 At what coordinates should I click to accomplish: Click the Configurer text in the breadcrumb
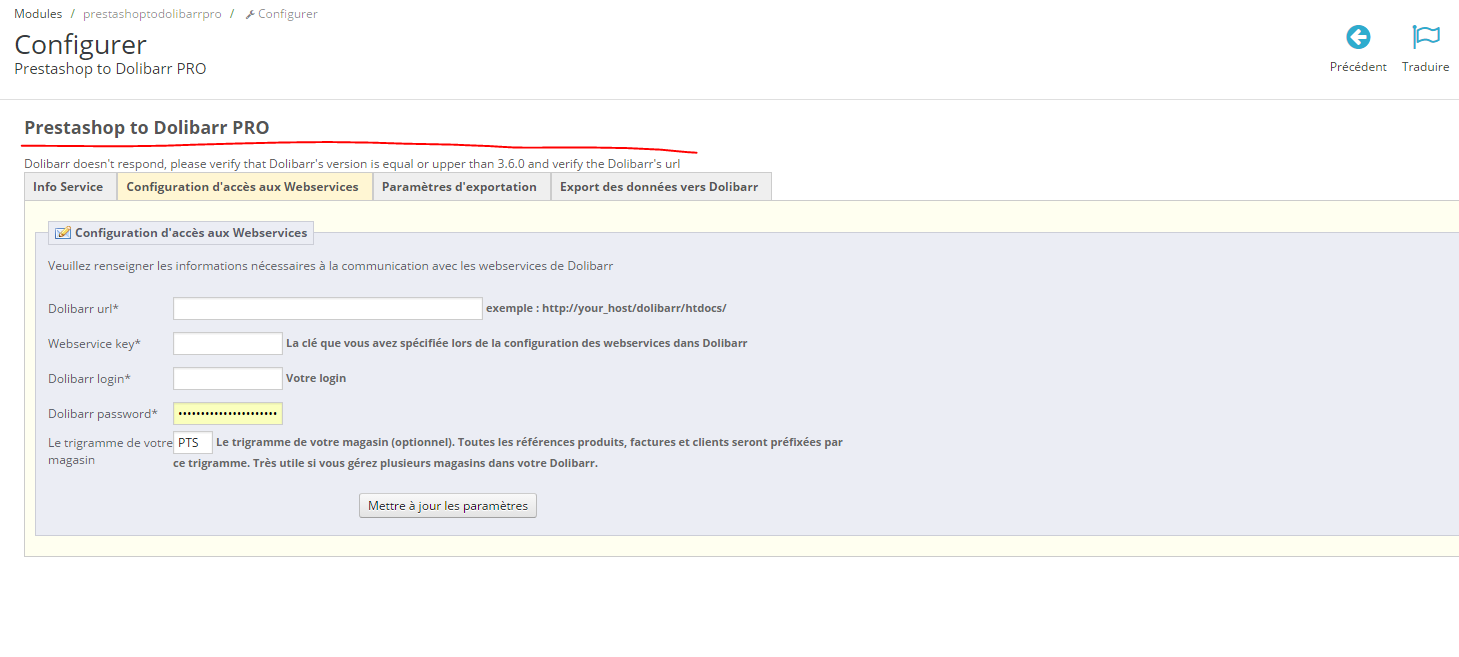(288, 14)
